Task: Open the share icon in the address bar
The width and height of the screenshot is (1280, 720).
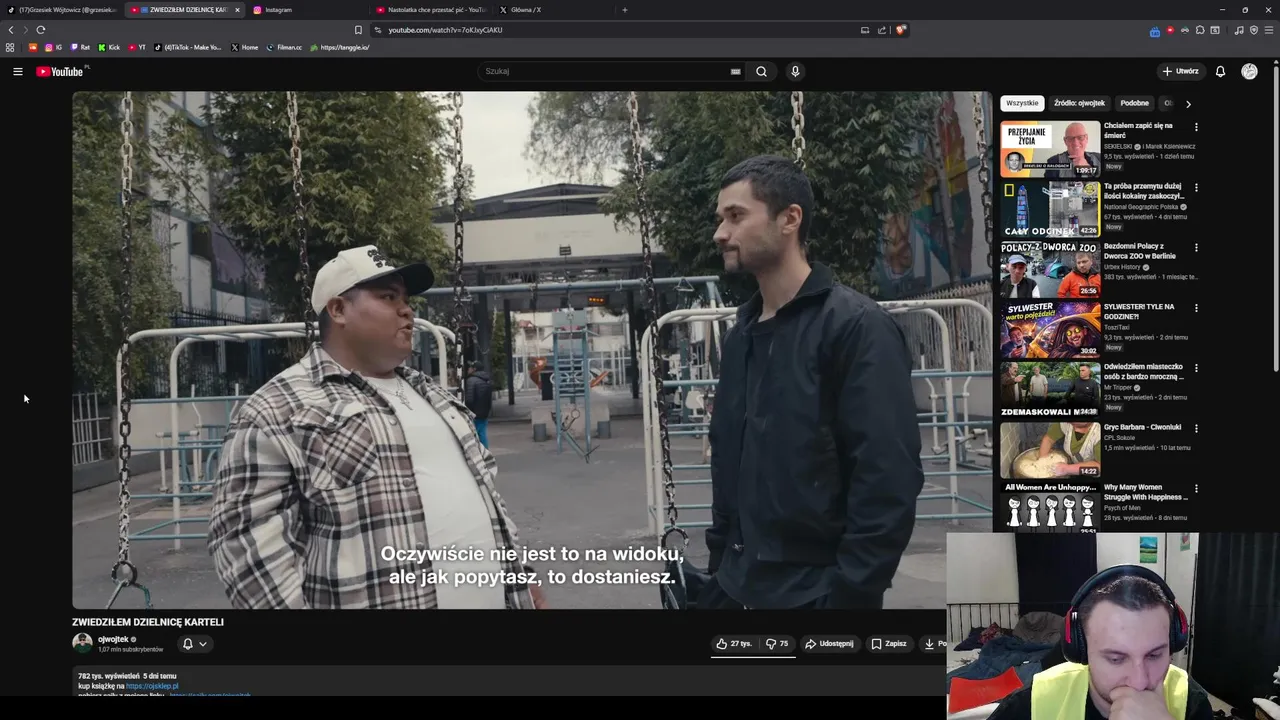Action: tap(882, 30)
